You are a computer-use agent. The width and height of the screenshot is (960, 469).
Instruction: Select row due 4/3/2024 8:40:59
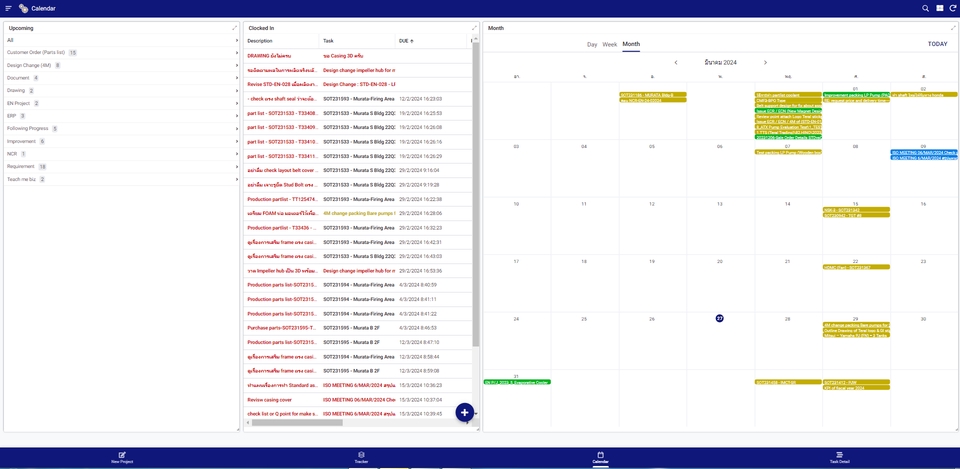(358, 285)
